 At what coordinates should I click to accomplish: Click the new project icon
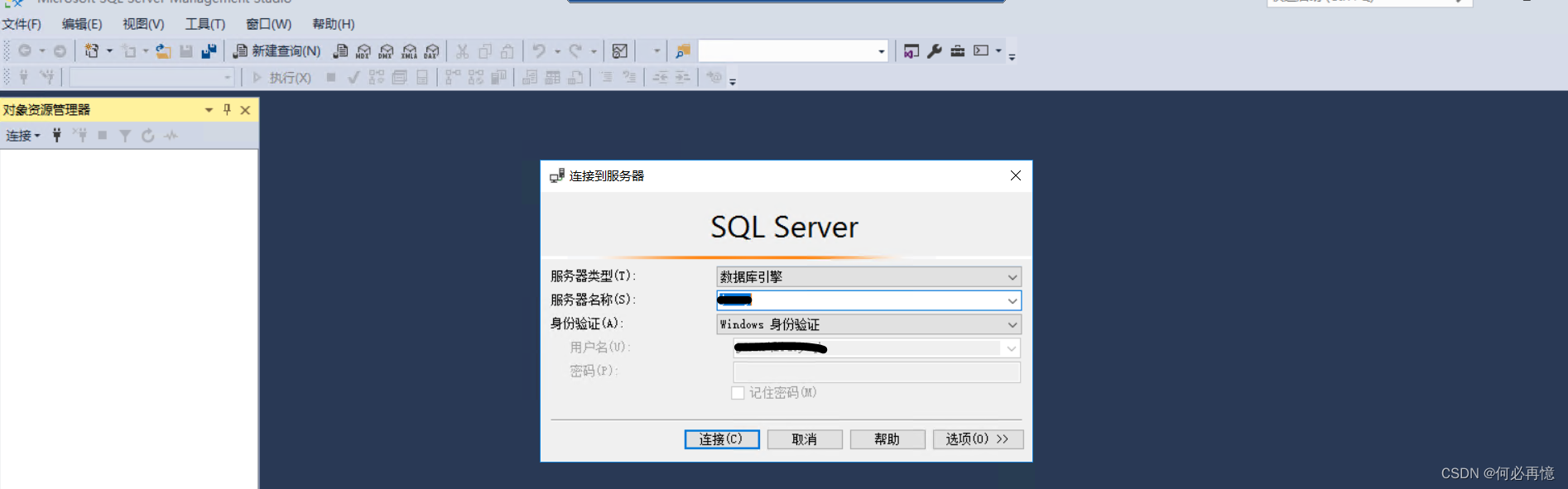coord(91,51)
